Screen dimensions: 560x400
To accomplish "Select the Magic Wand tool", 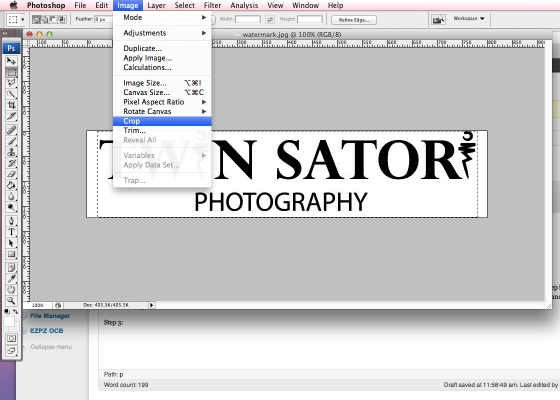I will [x=11, y=94].
